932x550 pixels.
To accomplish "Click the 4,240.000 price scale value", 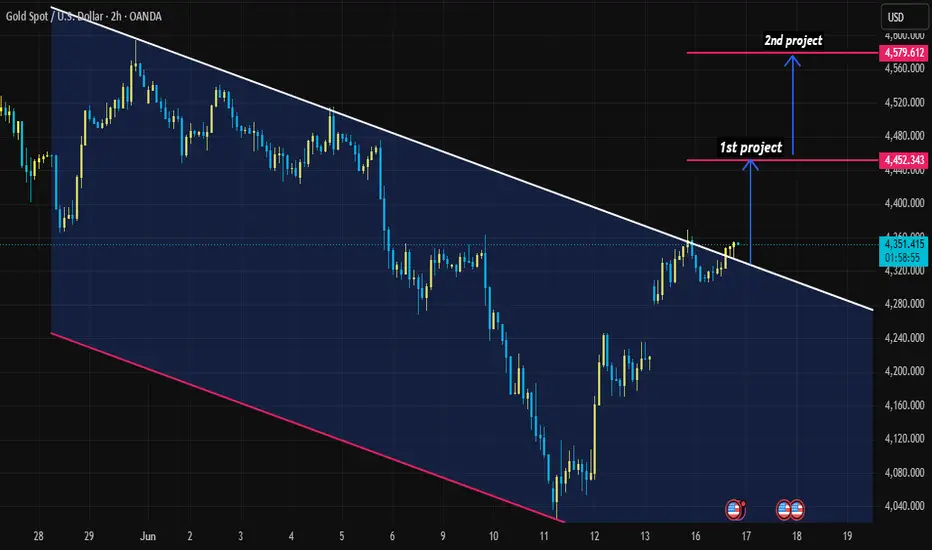I will (x=904, y=338).
